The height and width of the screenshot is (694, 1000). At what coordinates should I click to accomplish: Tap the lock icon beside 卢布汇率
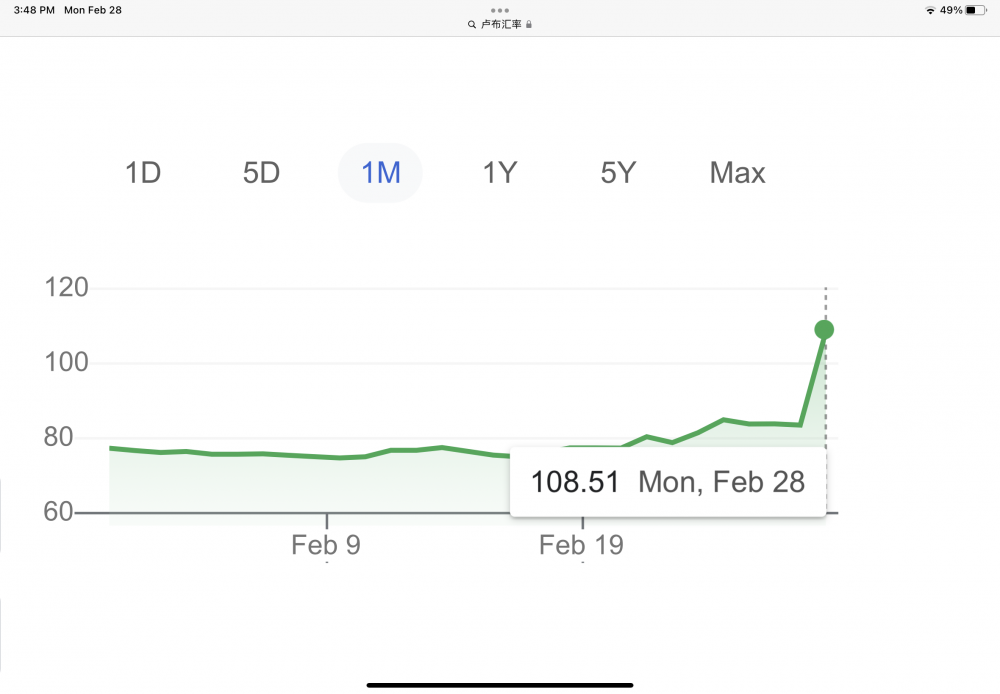click(529, 24)
